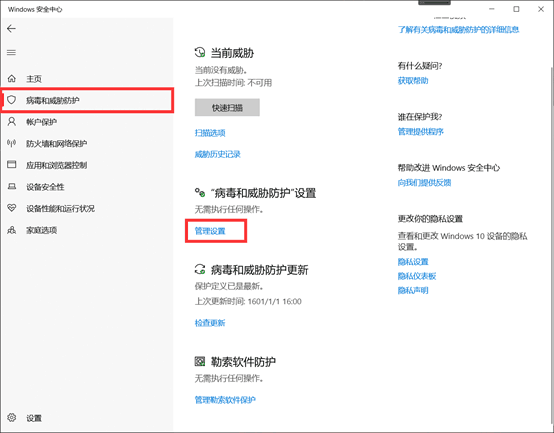Viewport: 554px width, 433px height.
Task: Click the 当前威胁 heading
Action: 232,53
